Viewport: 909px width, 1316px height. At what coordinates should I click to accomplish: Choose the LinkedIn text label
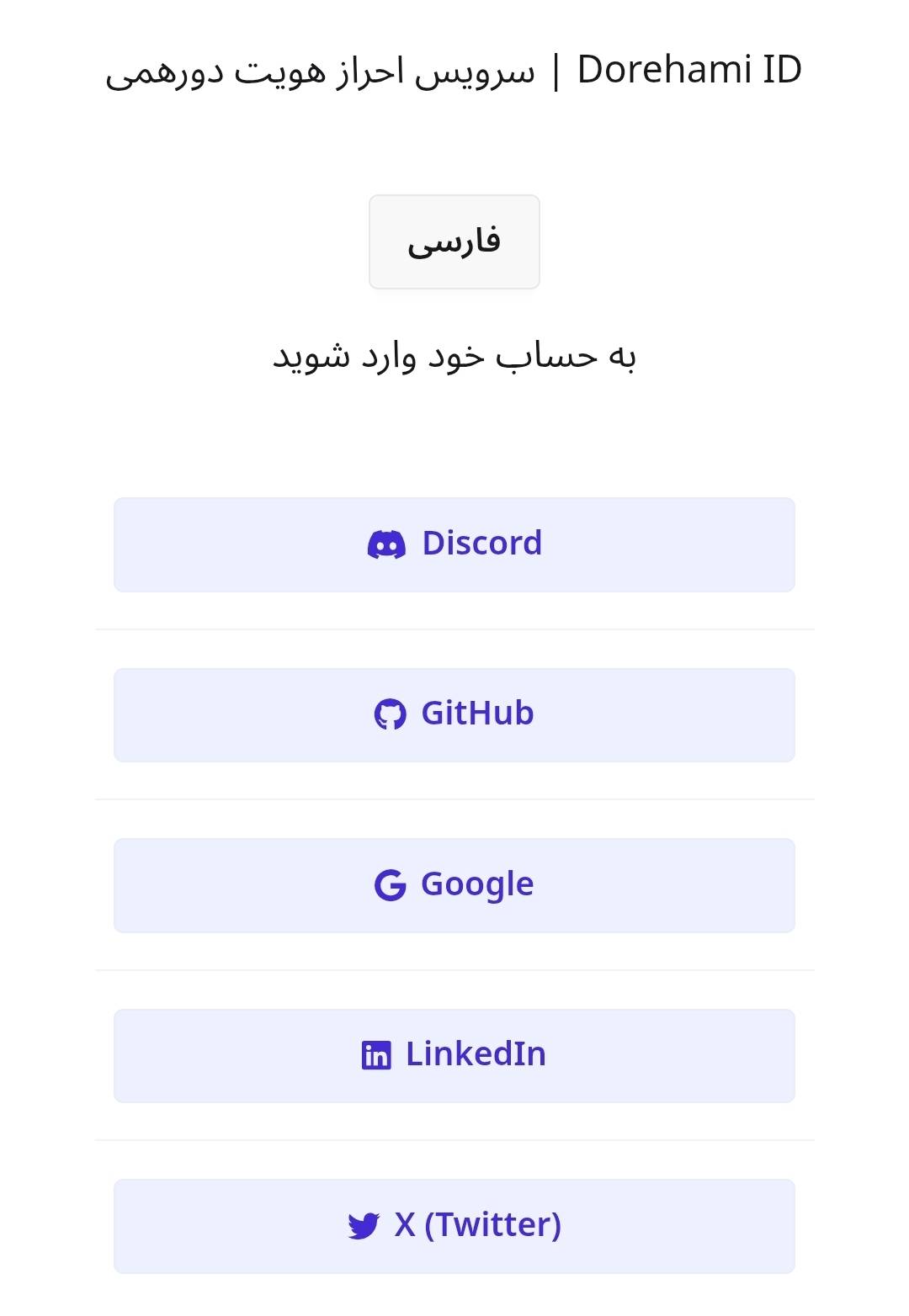[476, 1054]
